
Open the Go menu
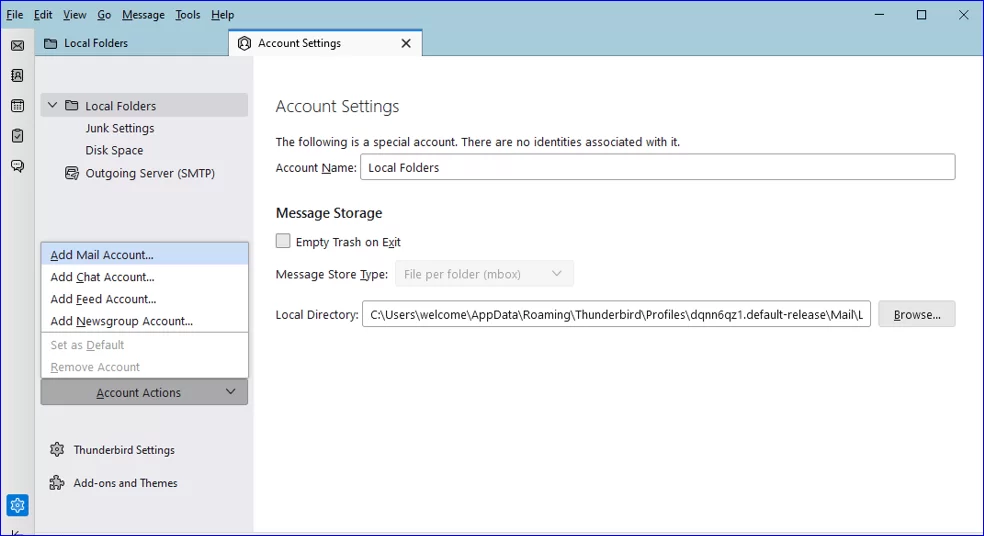point(104,14)
